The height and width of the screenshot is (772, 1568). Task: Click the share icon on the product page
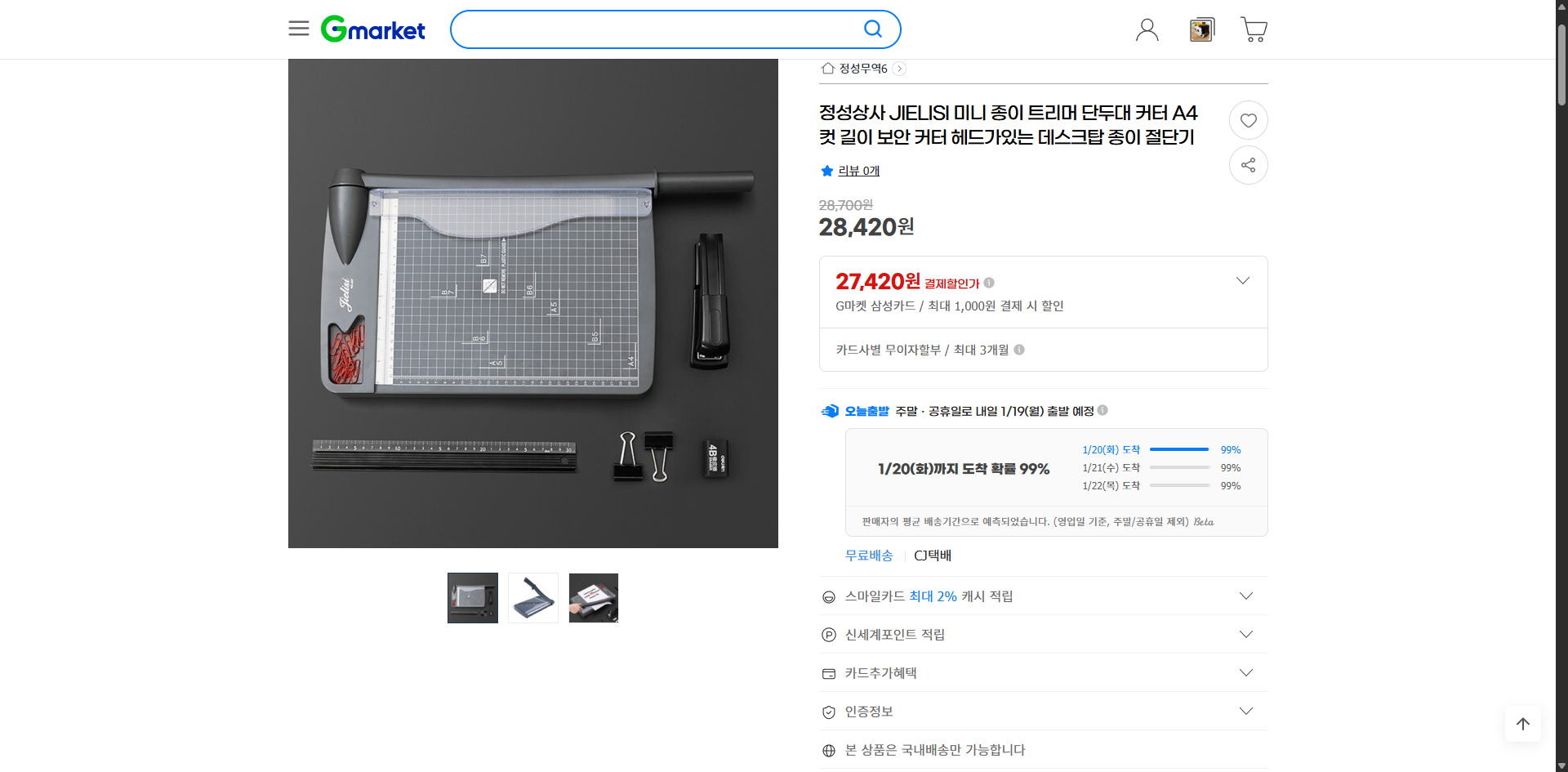(1248, 164)
